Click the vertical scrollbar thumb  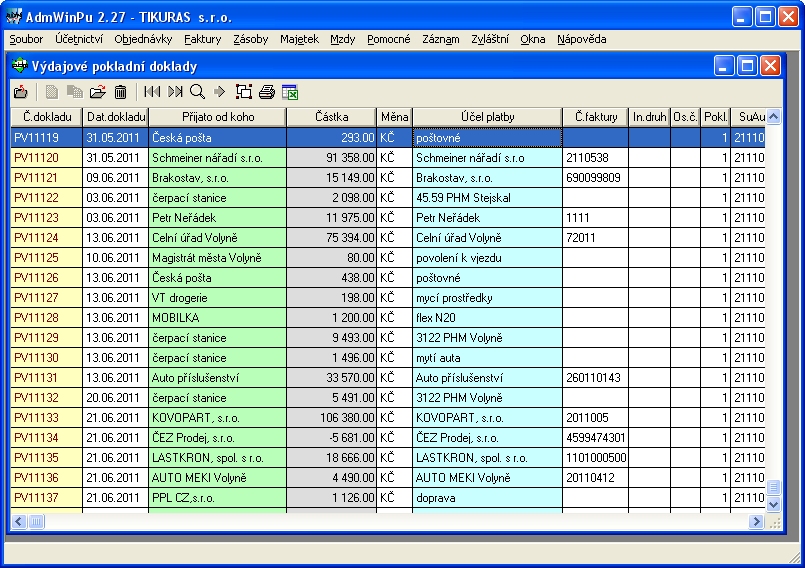[x=774, y=486]
